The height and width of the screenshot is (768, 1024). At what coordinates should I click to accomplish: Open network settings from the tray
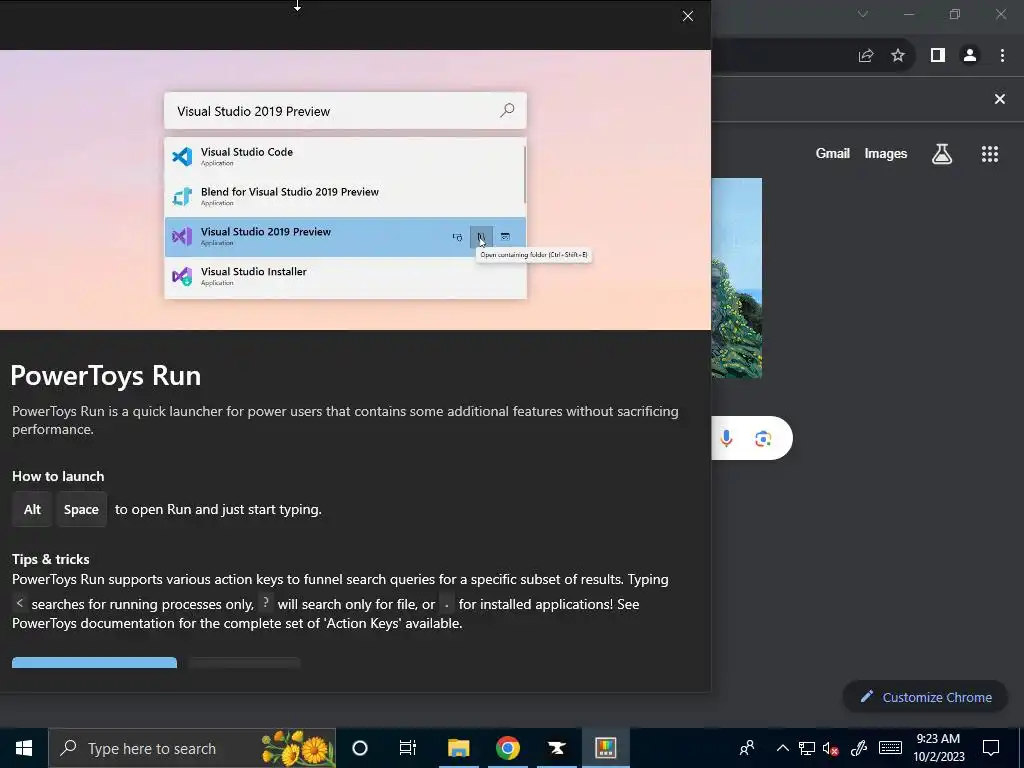[x=807, y=748]
